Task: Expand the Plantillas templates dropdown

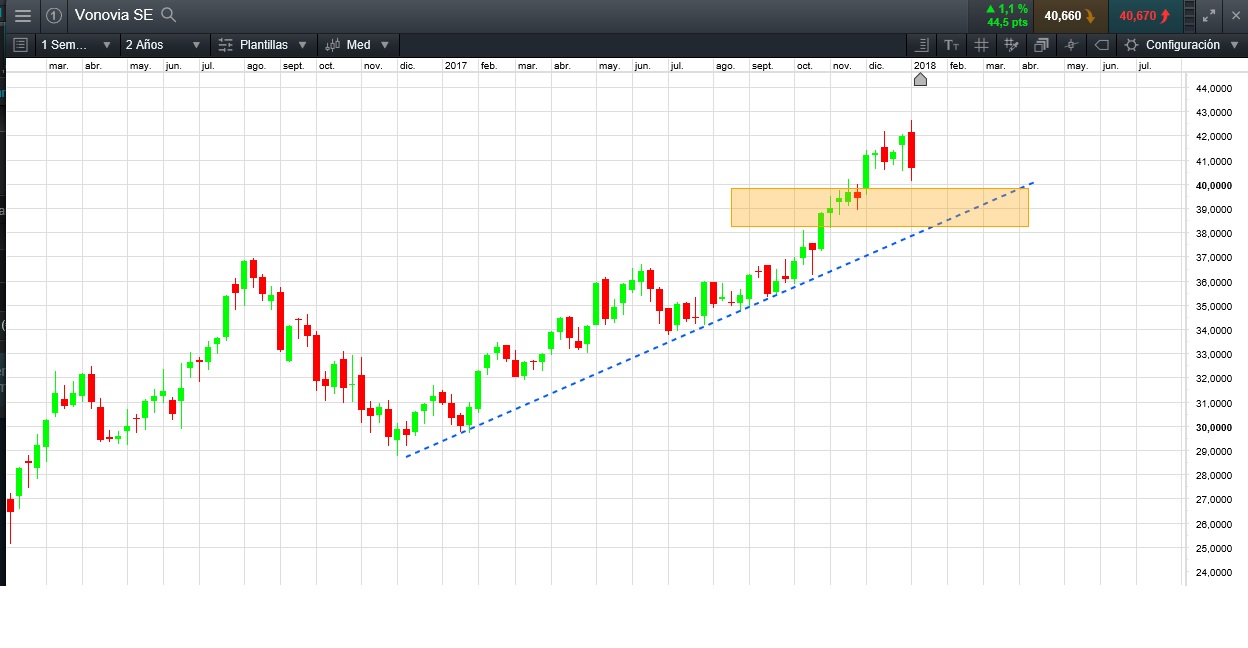Action: (x=302, y=45)
